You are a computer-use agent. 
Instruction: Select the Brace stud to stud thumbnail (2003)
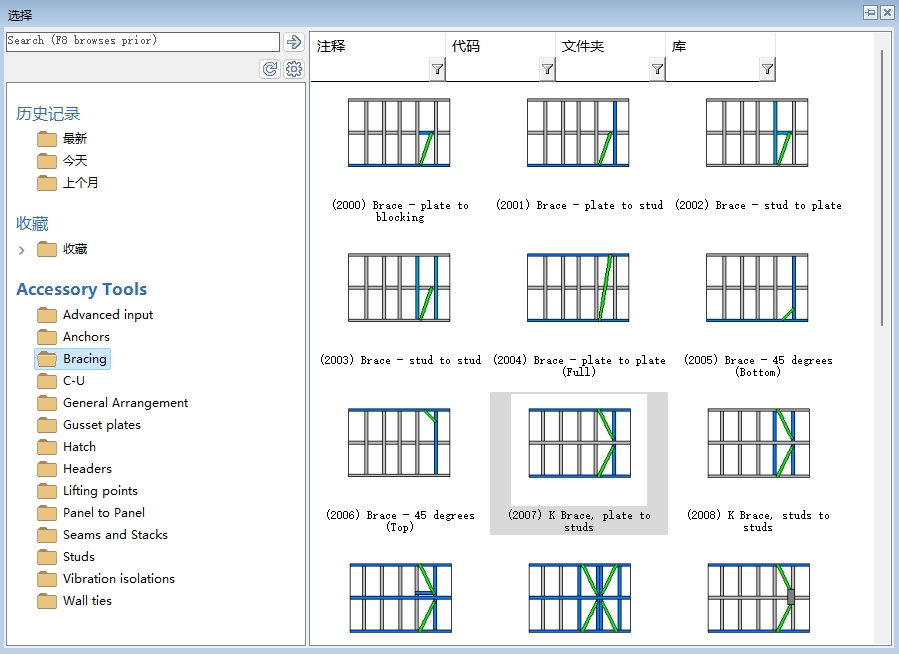click(x=399, y=288)
